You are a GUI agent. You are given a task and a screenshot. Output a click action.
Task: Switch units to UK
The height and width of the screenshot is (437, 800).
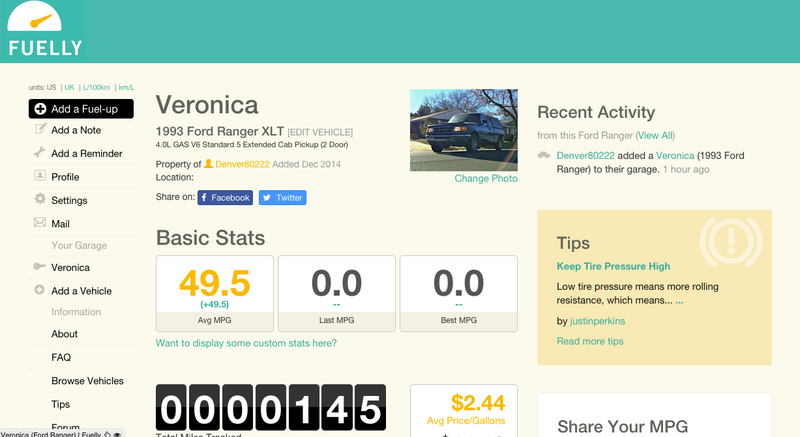pyautogui.click(x=69, y=87)
